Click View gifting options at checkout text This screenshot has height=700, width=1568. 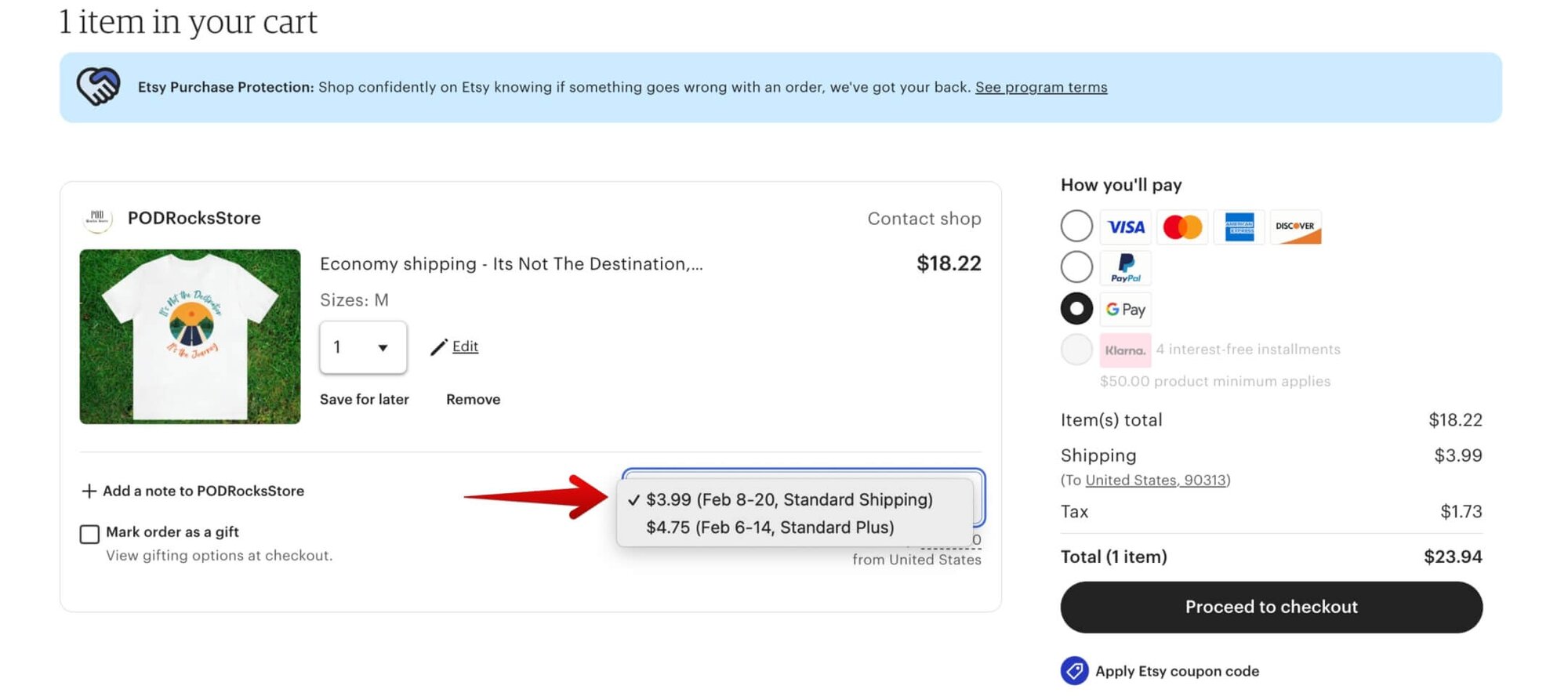point(220,555)
